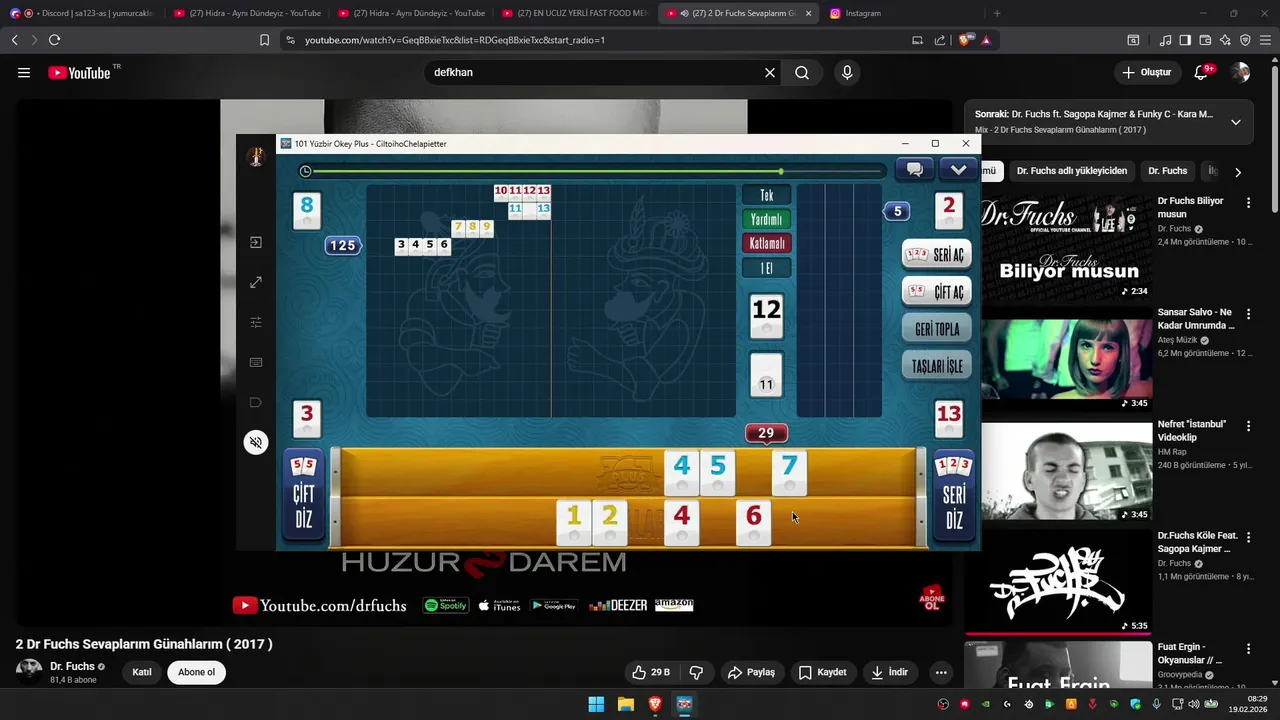
Task: Click the avatar icon atop game sidebar
Action: coord(256,157)
